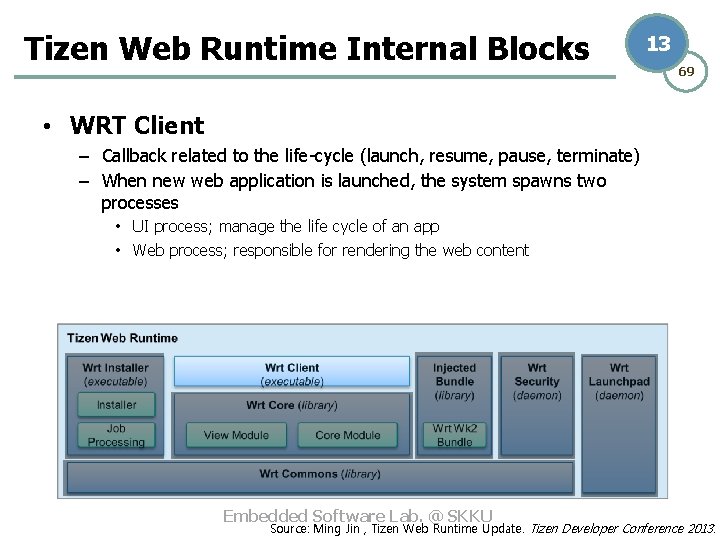720x540 pixels.
Task: Click the 'Wrt Wk2 Bundle' box
Action: [454, 435]
